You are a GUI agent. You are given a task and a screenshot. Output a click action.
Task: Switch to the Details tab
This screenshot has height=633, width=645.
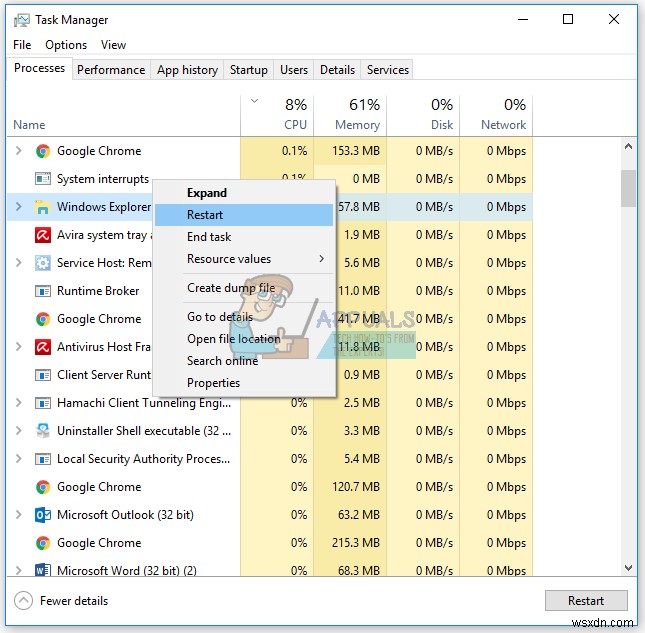pyautogui.click(x=337, y=70)
